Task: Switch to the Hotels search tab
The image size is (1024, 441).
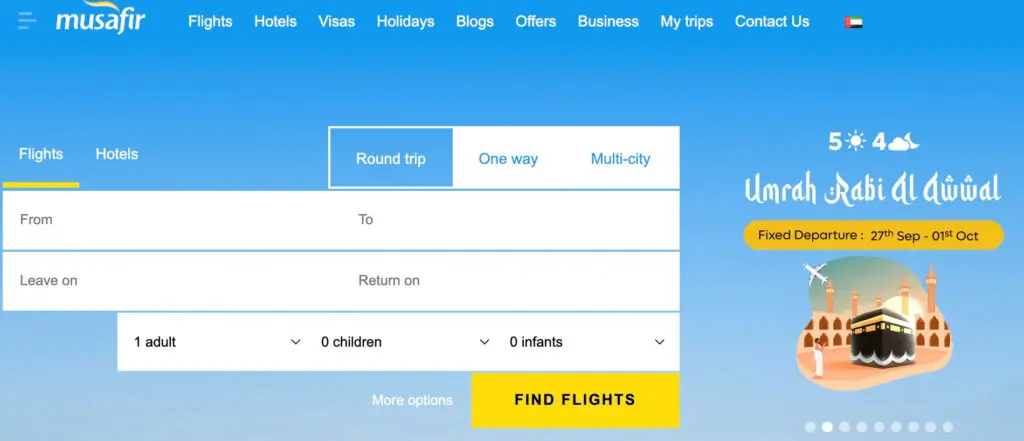Action: [117, 154]
